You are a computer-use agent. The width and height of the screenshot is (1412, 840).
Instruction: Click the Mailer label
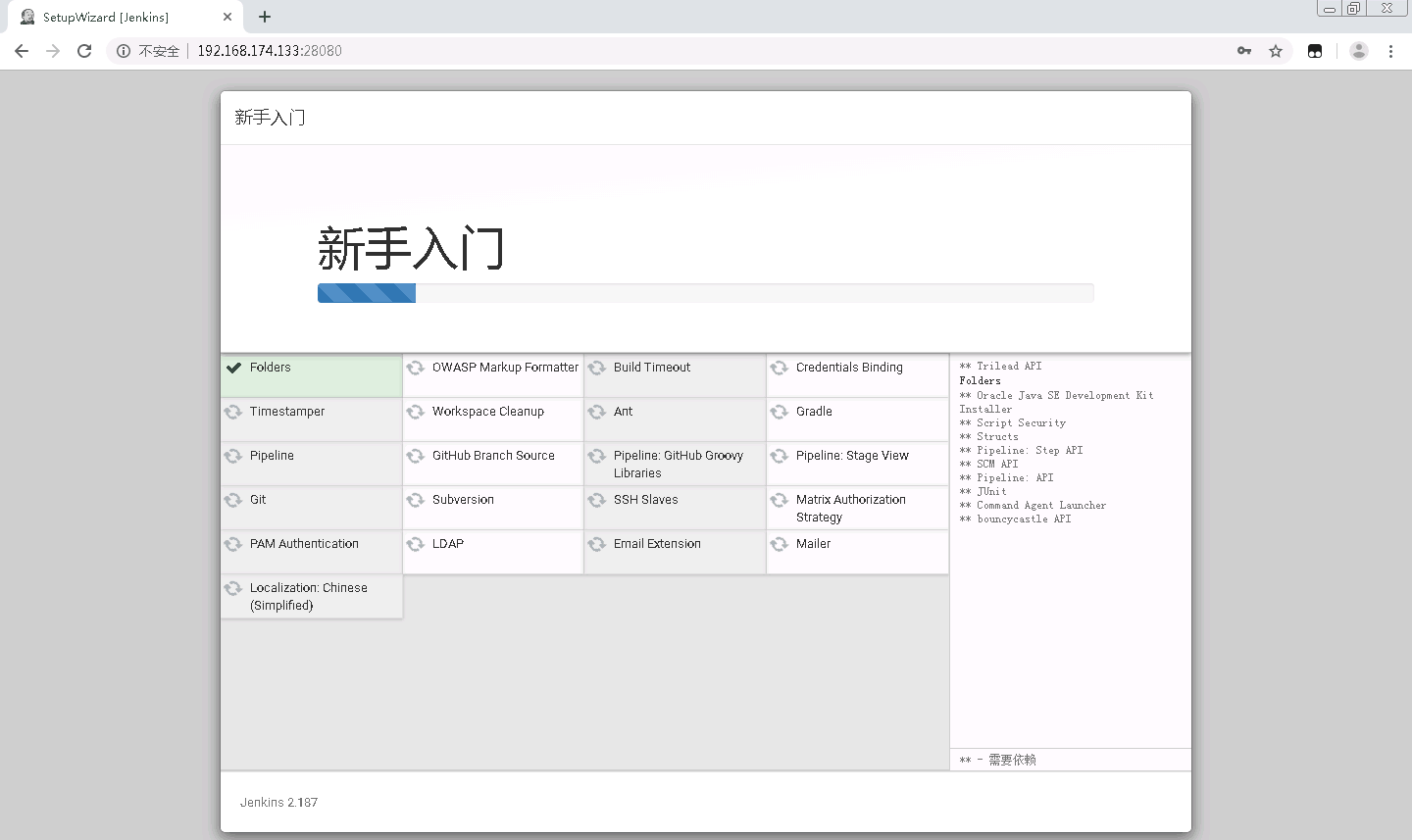[x=813, y=544]
